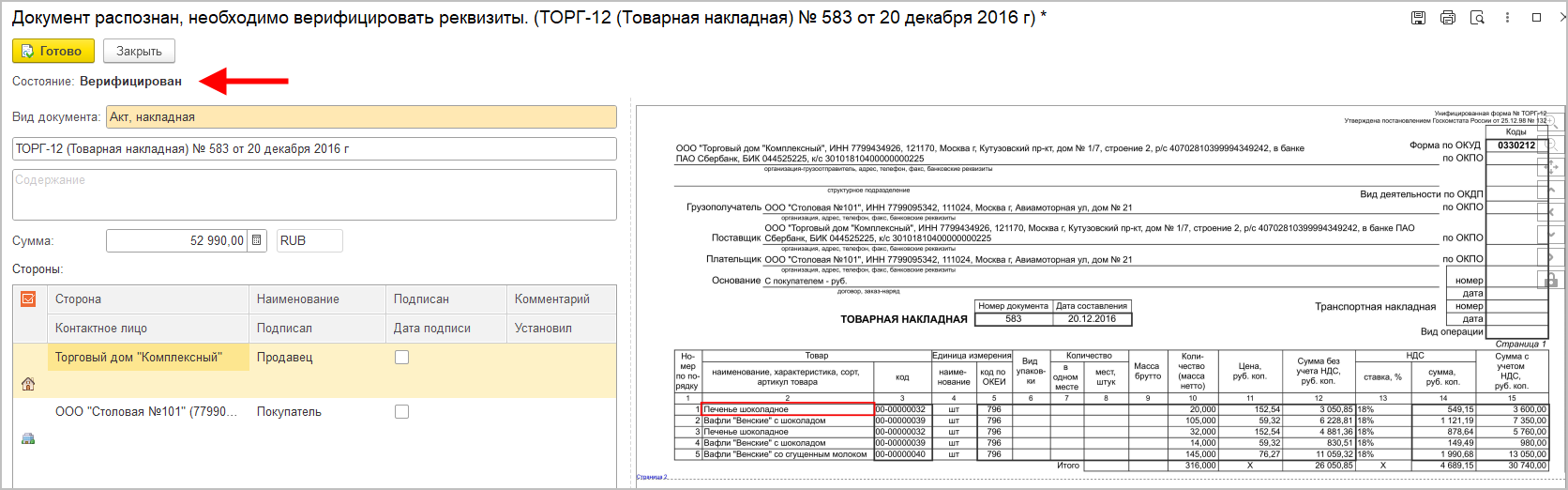Print using the printer icon in title bar
Viewport: 1568px width, 490px height.
click(1447, 18)
